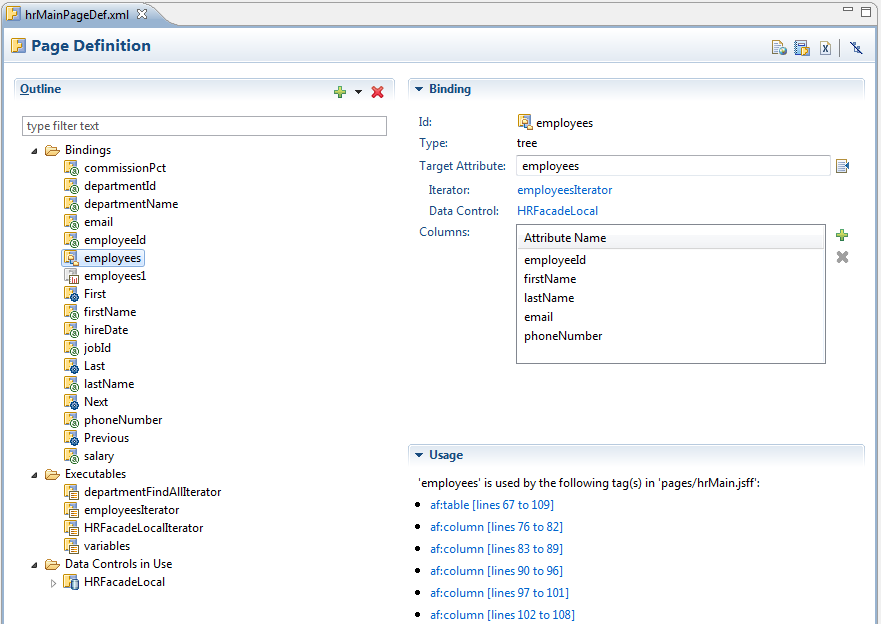Open the web page preview toolbar icon

[x=779, y=47]
